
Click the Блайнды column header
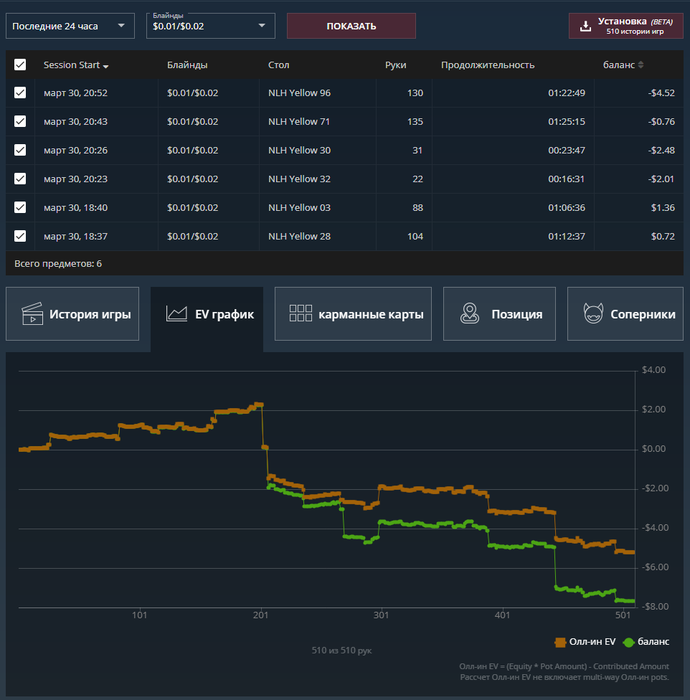(x=187, y=65)
